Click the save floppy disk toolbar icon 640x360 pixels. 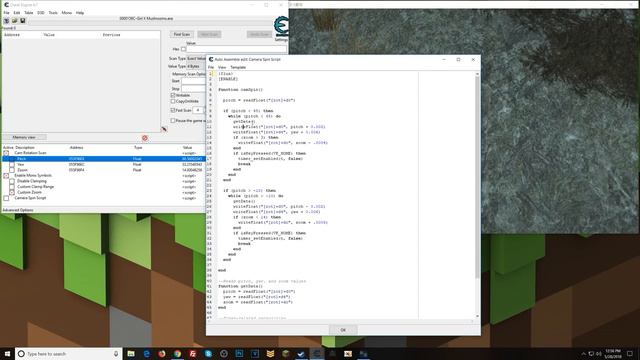point(22,20)
